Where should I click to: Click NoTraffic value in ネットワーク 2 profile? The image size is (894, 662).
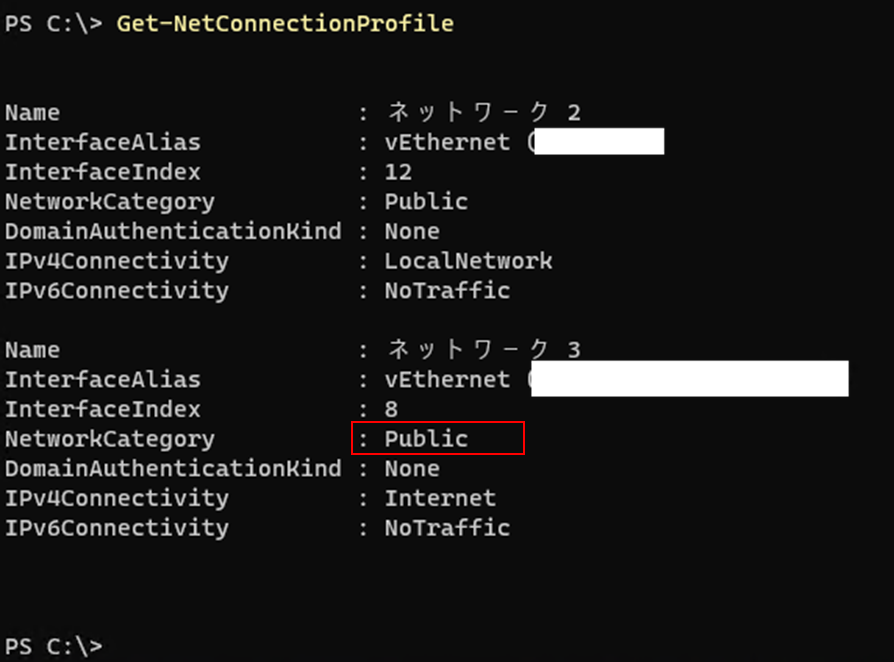pos(447,291)
